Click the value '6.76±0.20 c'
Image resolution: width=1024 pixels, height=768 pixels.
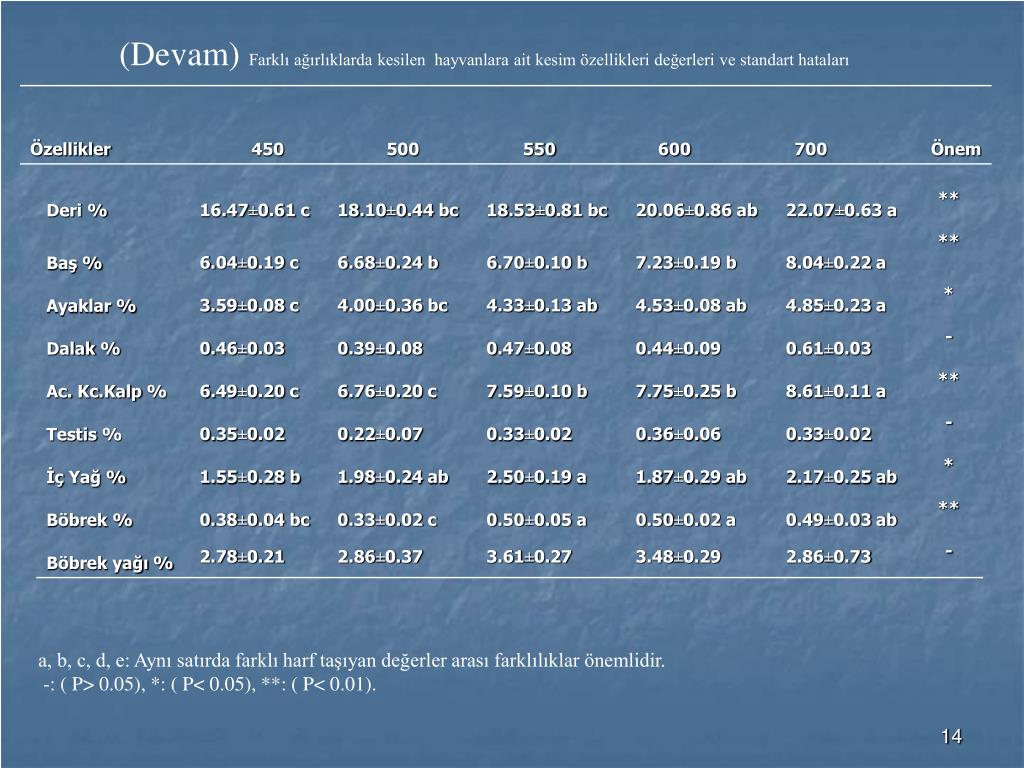[387, 392]
